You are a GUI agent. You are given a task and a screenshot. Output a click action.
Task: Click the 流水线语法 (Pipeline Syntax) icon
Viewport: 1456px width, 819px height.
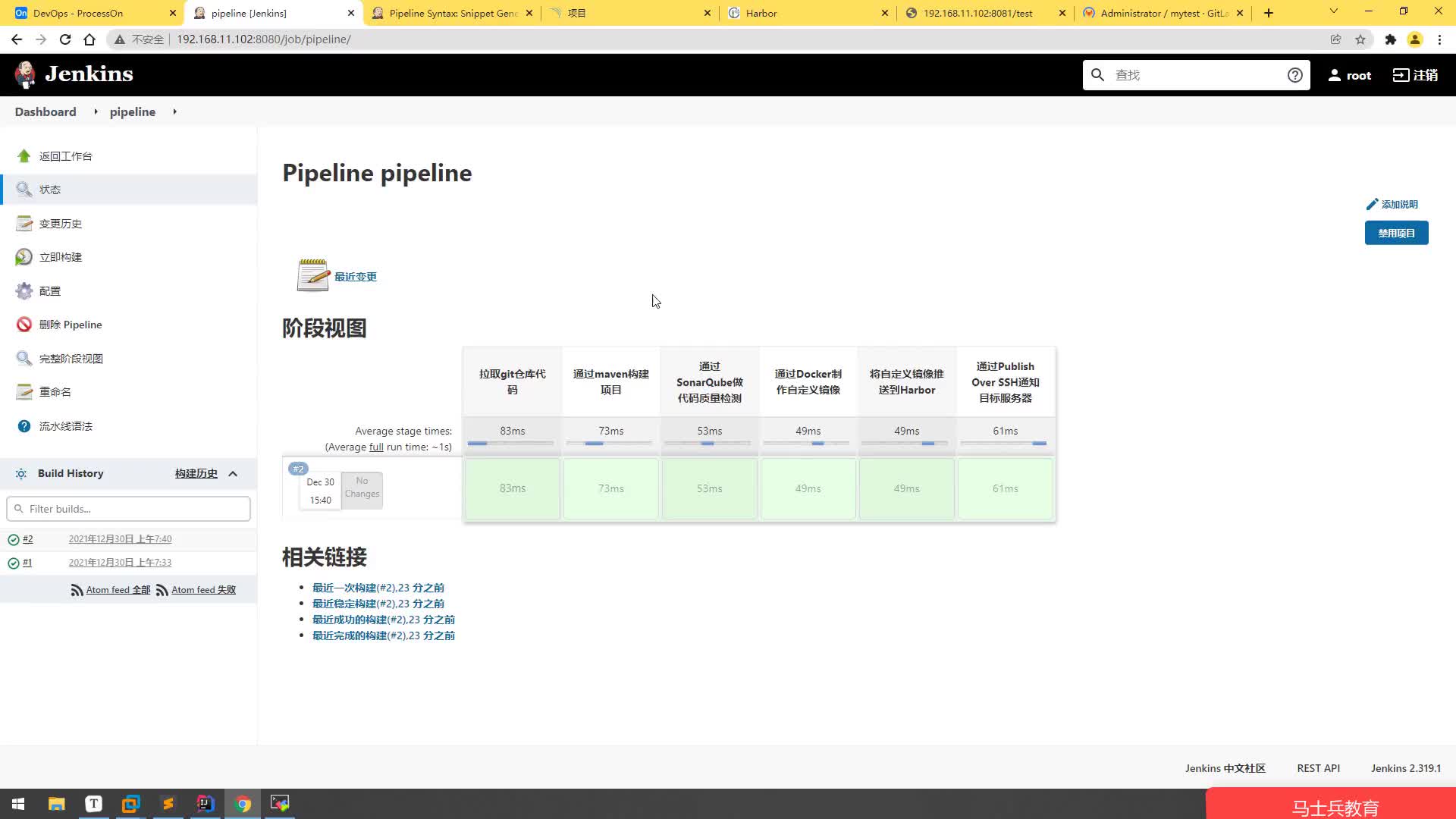coord(25,425)
